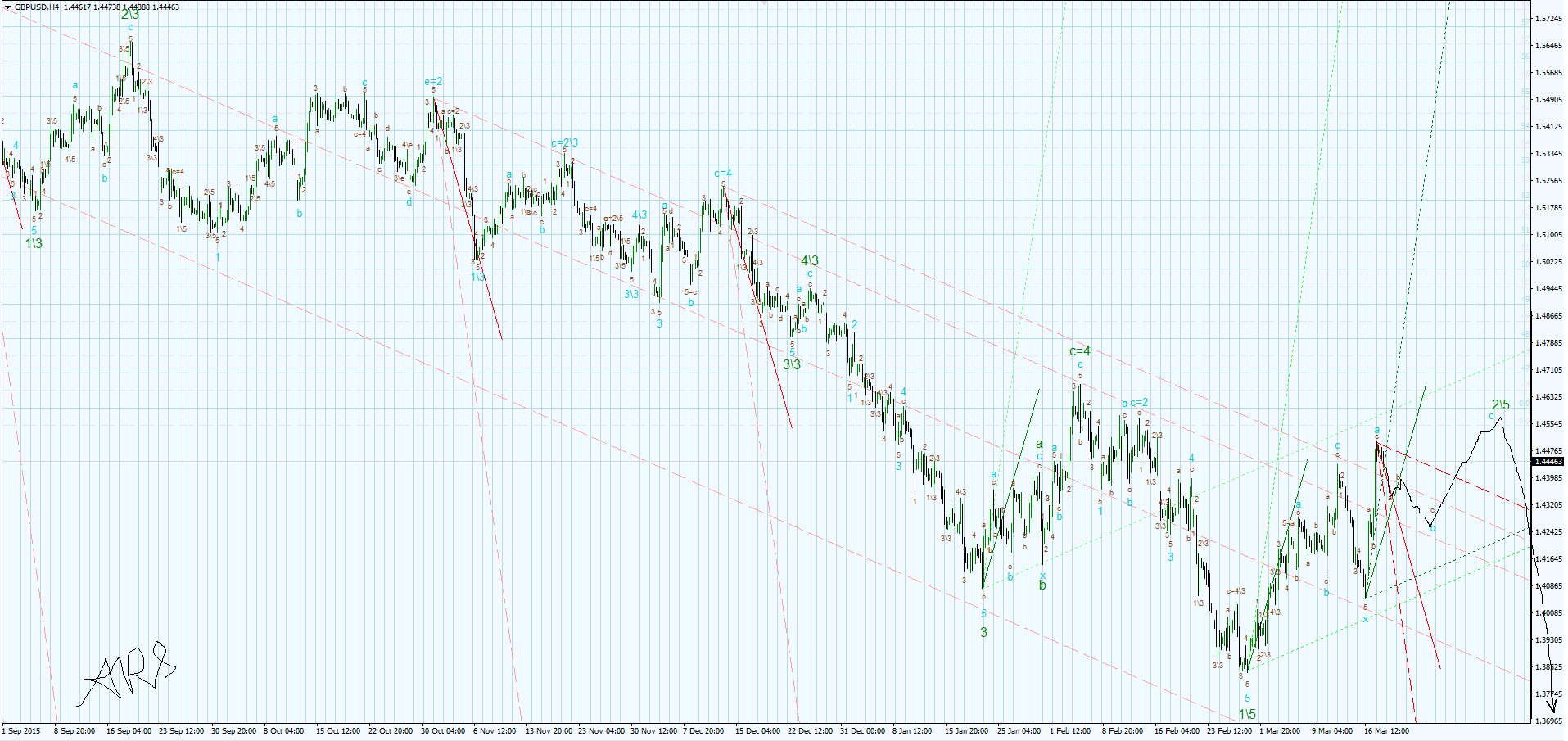The width and height of the screenshot is (1568, 741).
Task: Click the 1.57245 price axis label
Action: 1548,18
